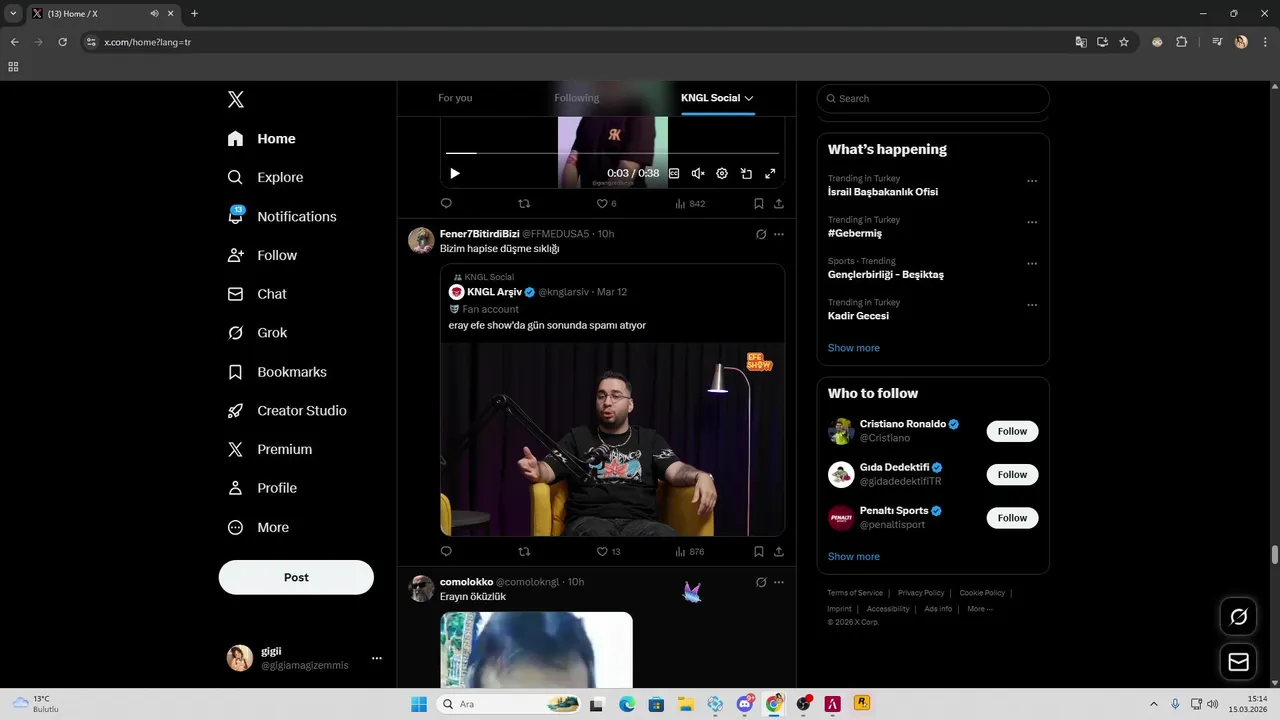This screenshot has height=720, width=1280.
Task: View analytics showing 876 views
Action: coord(690,551)
